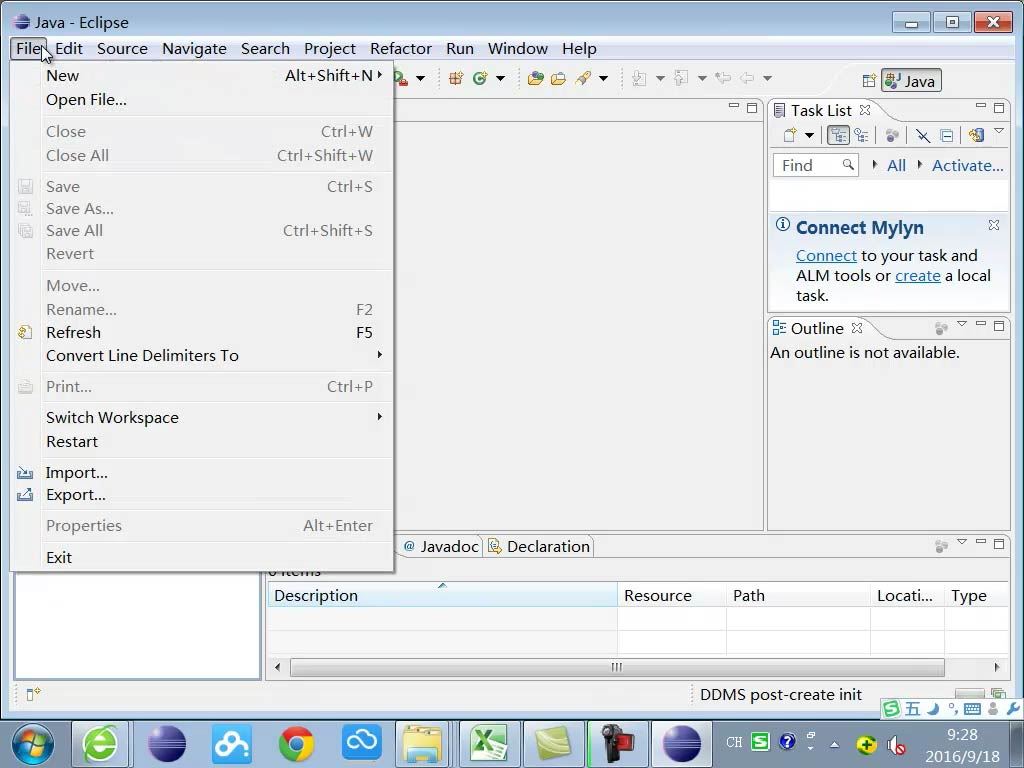The height and width of the screenshot is (768, 1024).
Task: Switch to the Javadoc tab
Action: [441, 547]
